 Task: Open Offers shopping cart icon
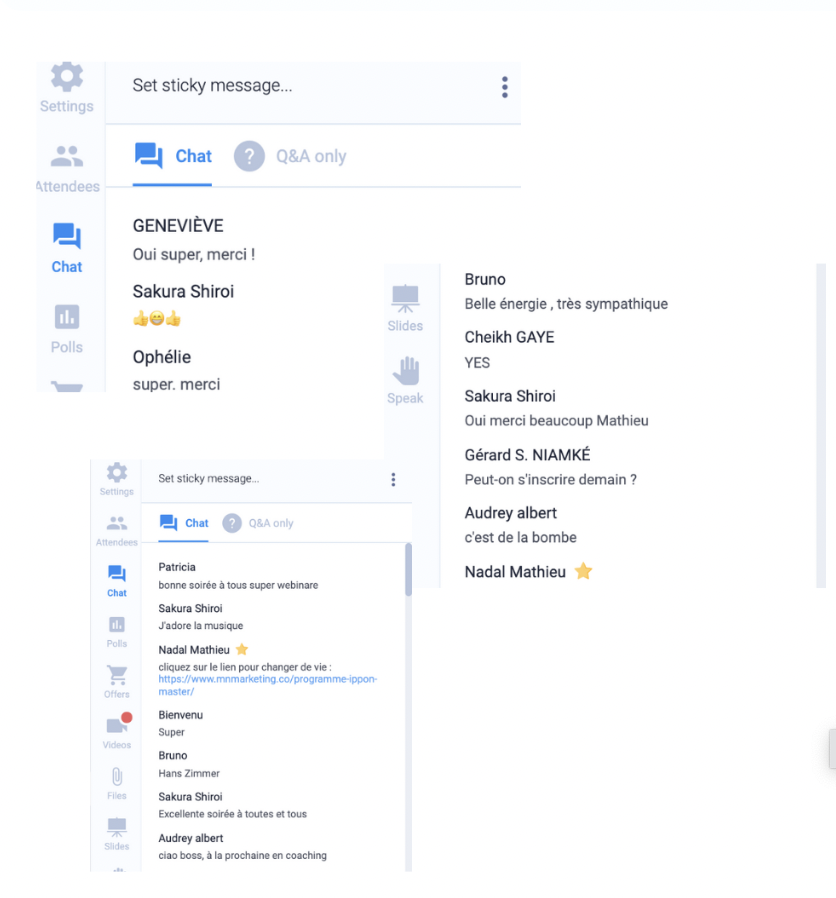coord(117,675)
